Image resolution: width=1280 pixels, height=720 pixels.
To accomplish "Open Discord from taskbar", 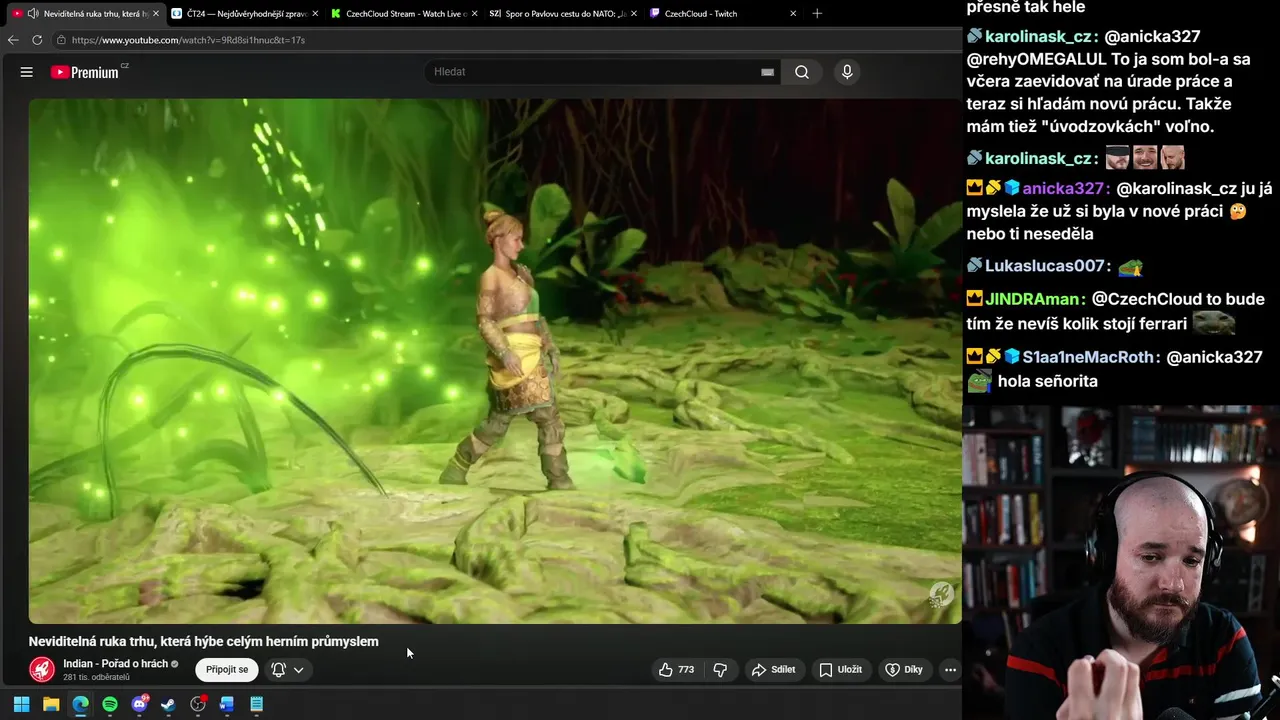I will point(139,704).
